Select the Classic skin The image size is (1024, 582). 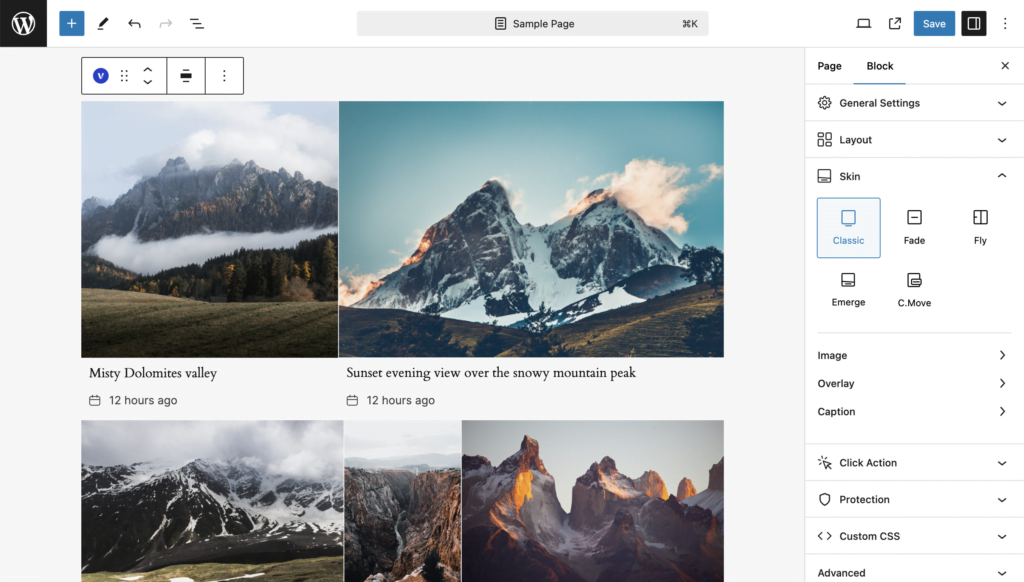click(x=848, y=227)
